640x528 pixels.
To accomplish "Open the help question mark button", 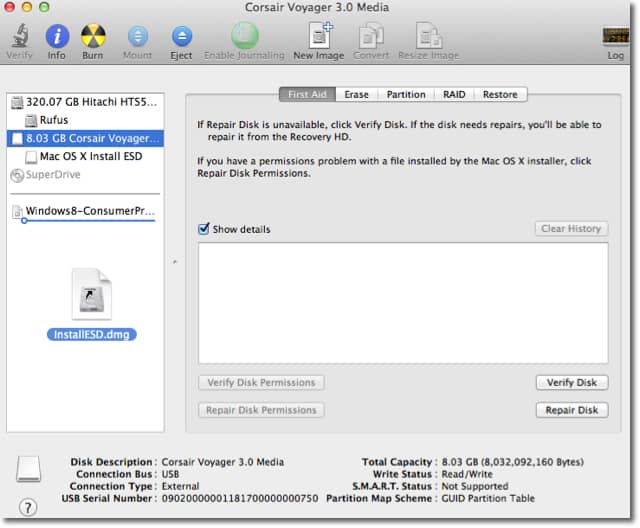I will click(x=28, y=508).
